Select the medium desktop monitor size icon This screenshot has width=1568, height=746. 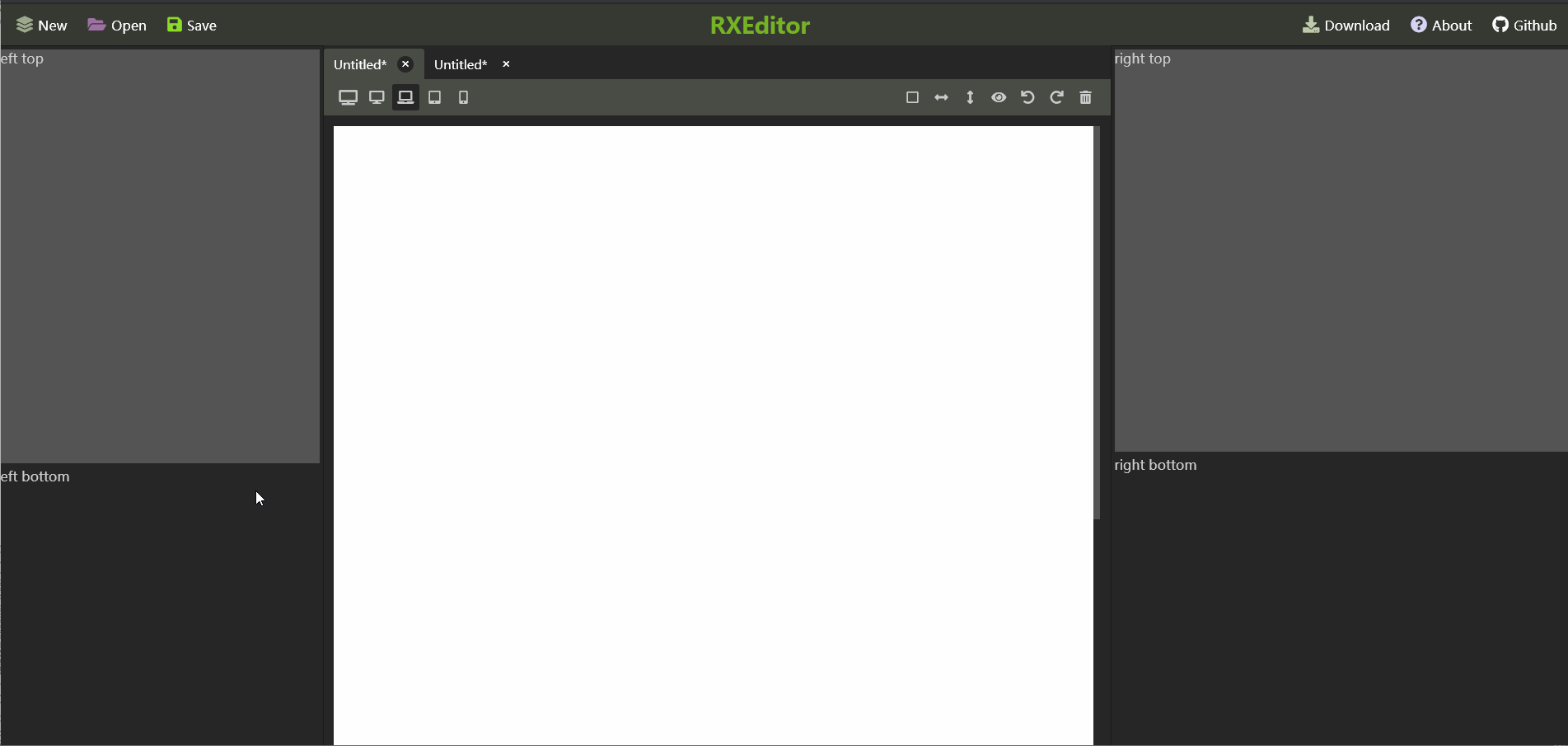point(377,97)
